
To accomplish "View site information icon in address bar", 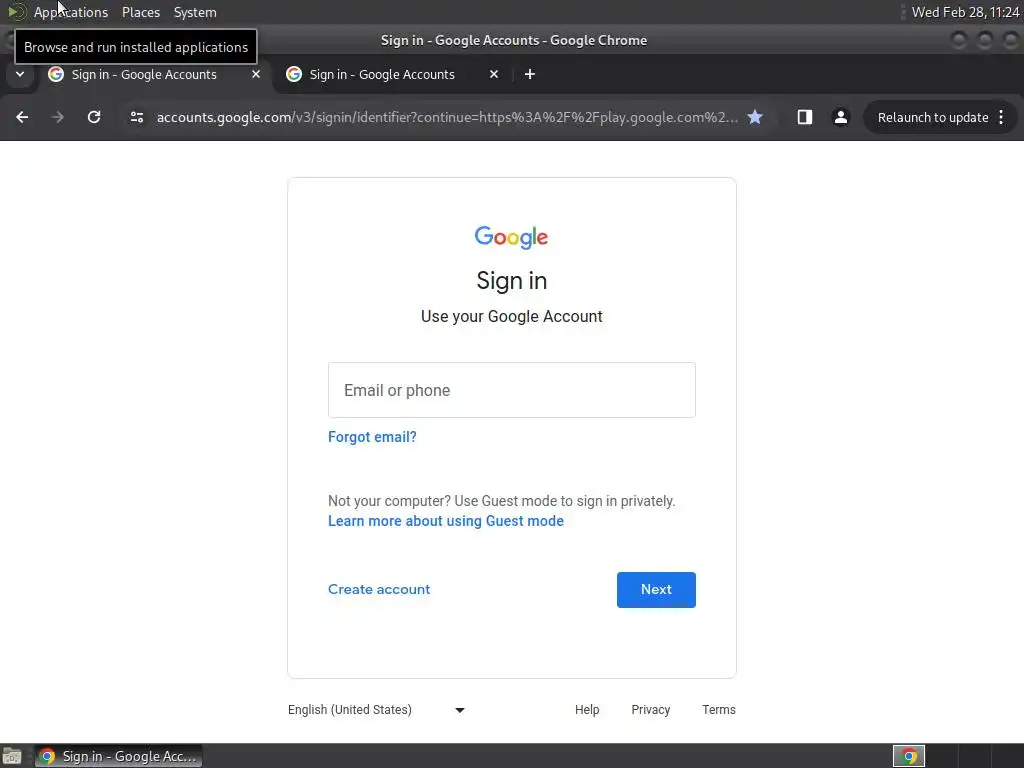I will click(136, 117).
